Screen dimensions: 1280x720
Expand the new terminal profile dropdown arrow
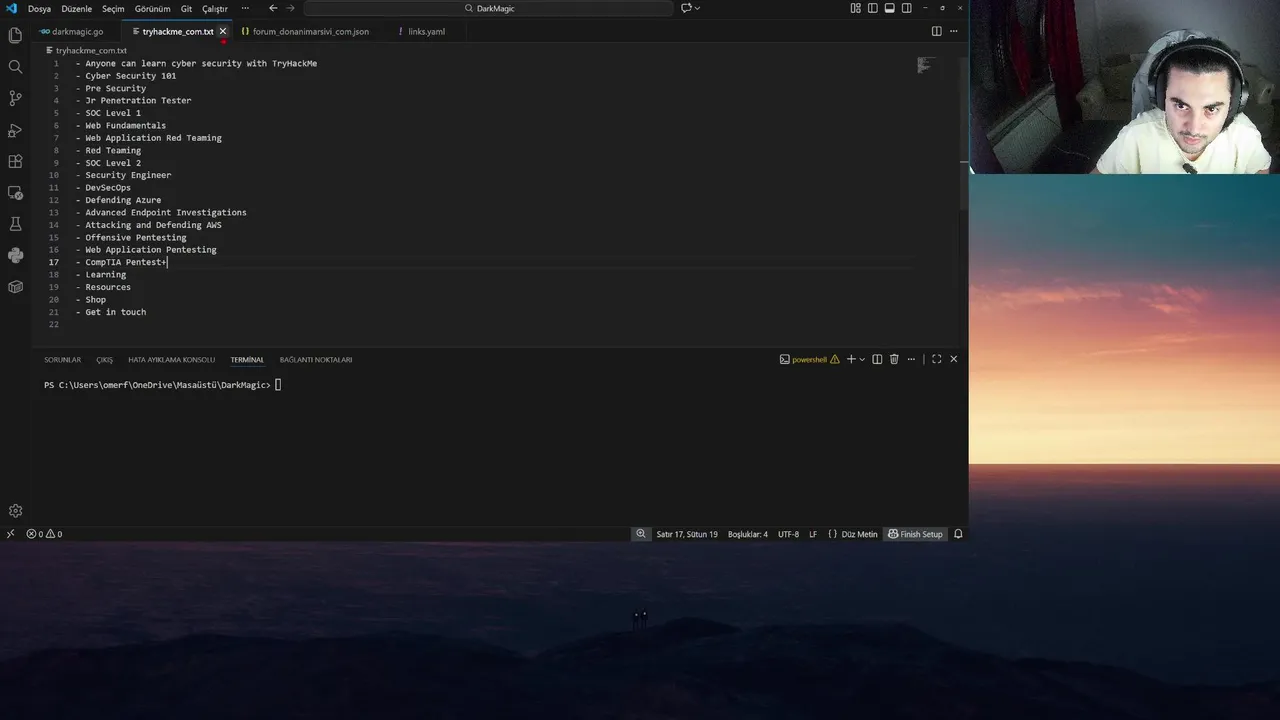coord(862,359)
